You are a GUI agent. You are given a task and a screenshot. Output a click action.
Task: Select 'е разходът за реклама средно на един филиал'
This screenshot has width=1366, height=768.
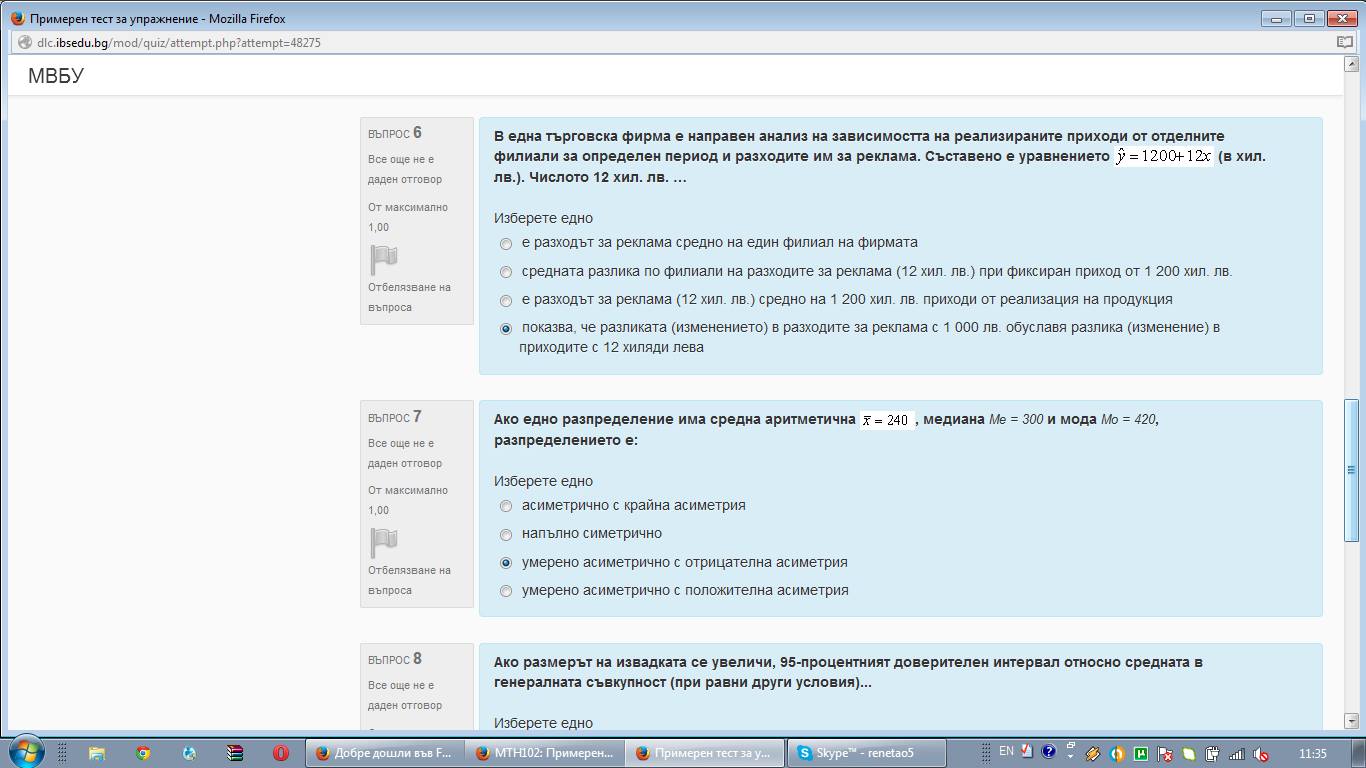[x=506, y=244]
